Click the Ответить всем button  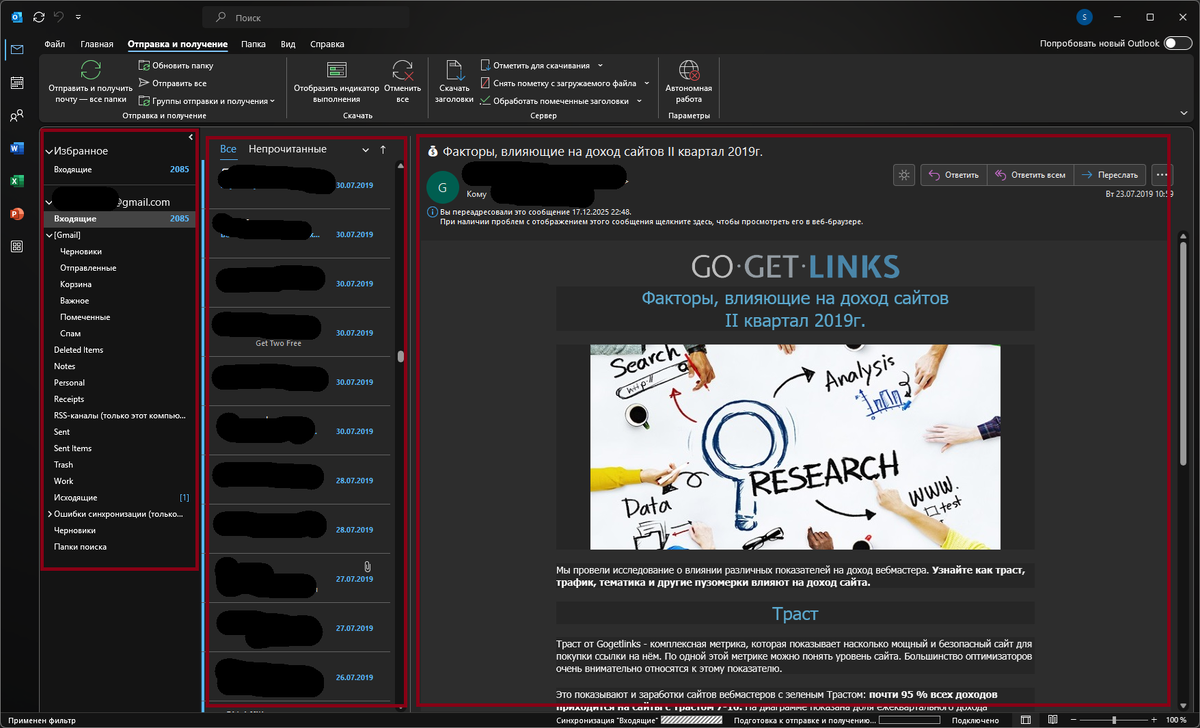pos(1030,175)
